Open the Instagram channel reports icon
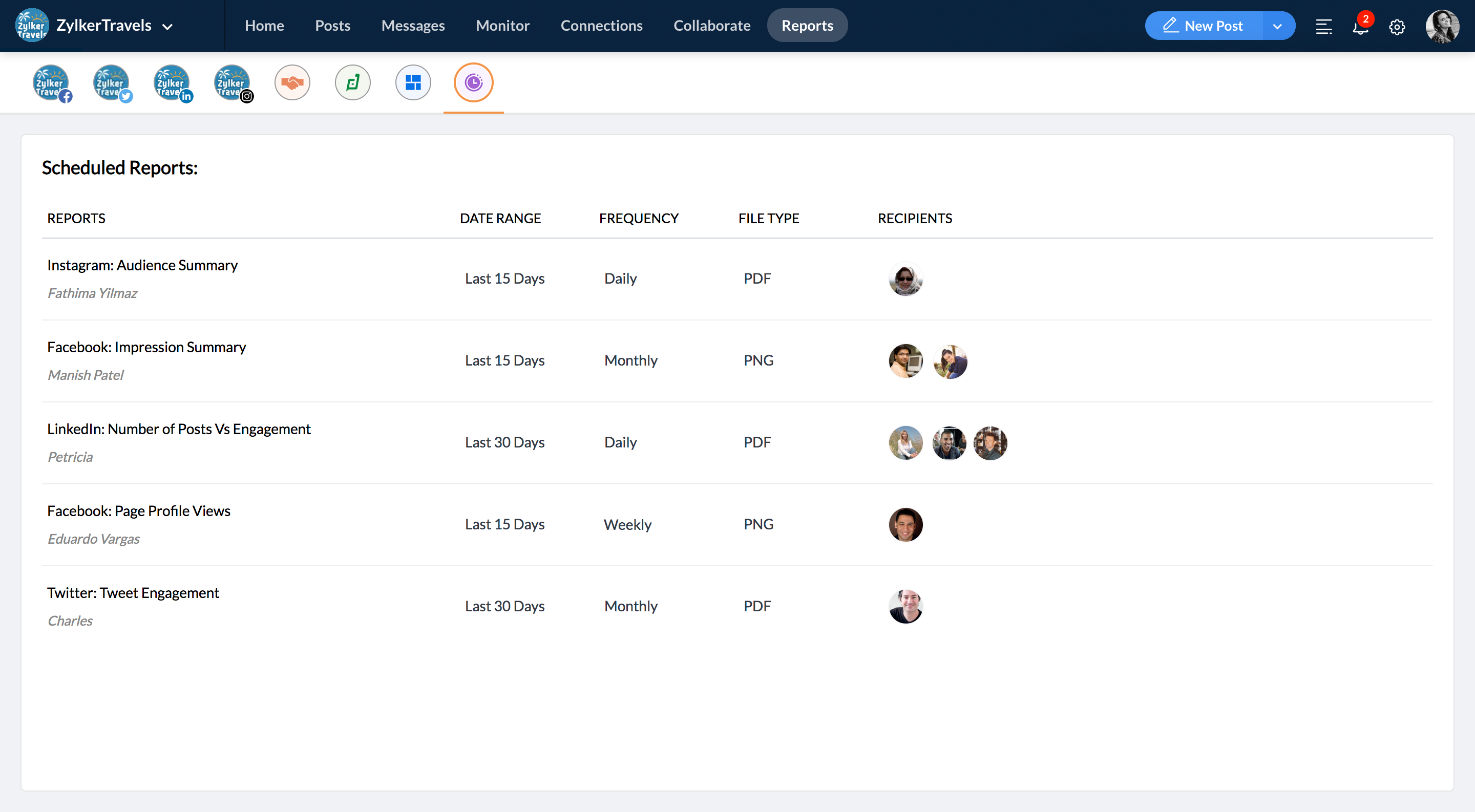The width and height of the screenshot is (1475, 812). pos(233,83)
